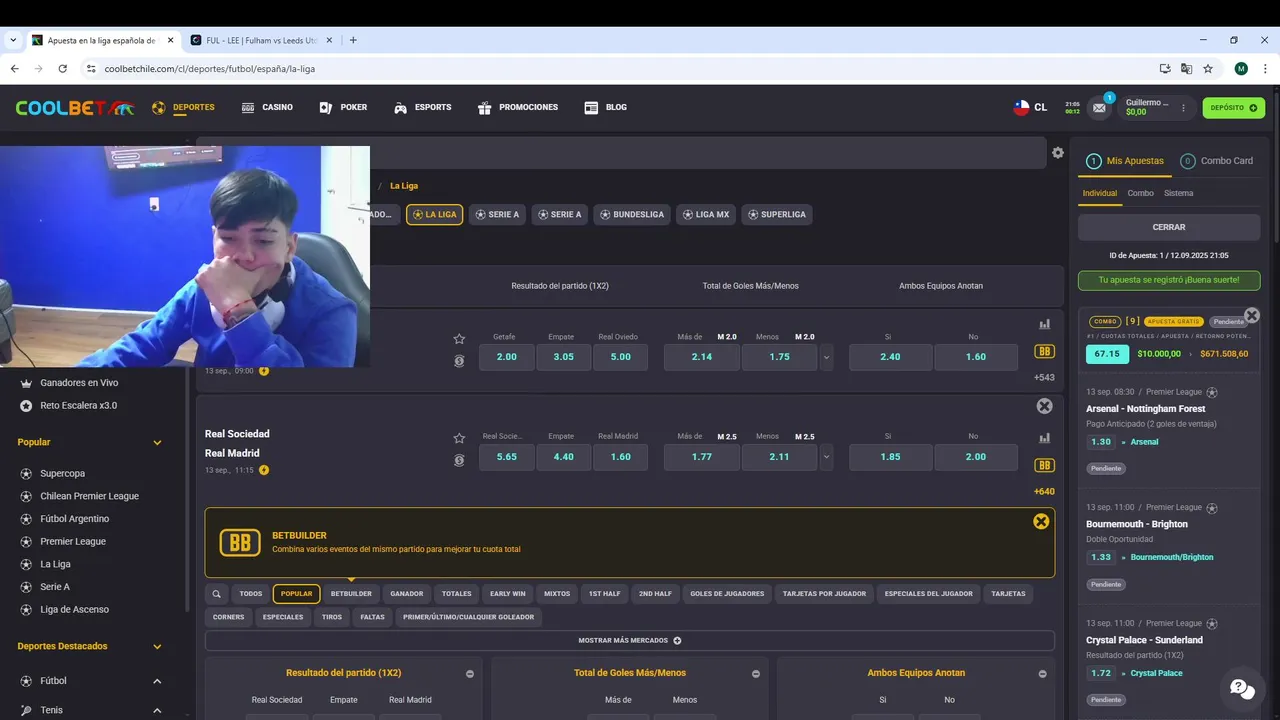Open the Chrome profile avatar
This screenshot has width=1280, height=720.
tap(1241, 69)
